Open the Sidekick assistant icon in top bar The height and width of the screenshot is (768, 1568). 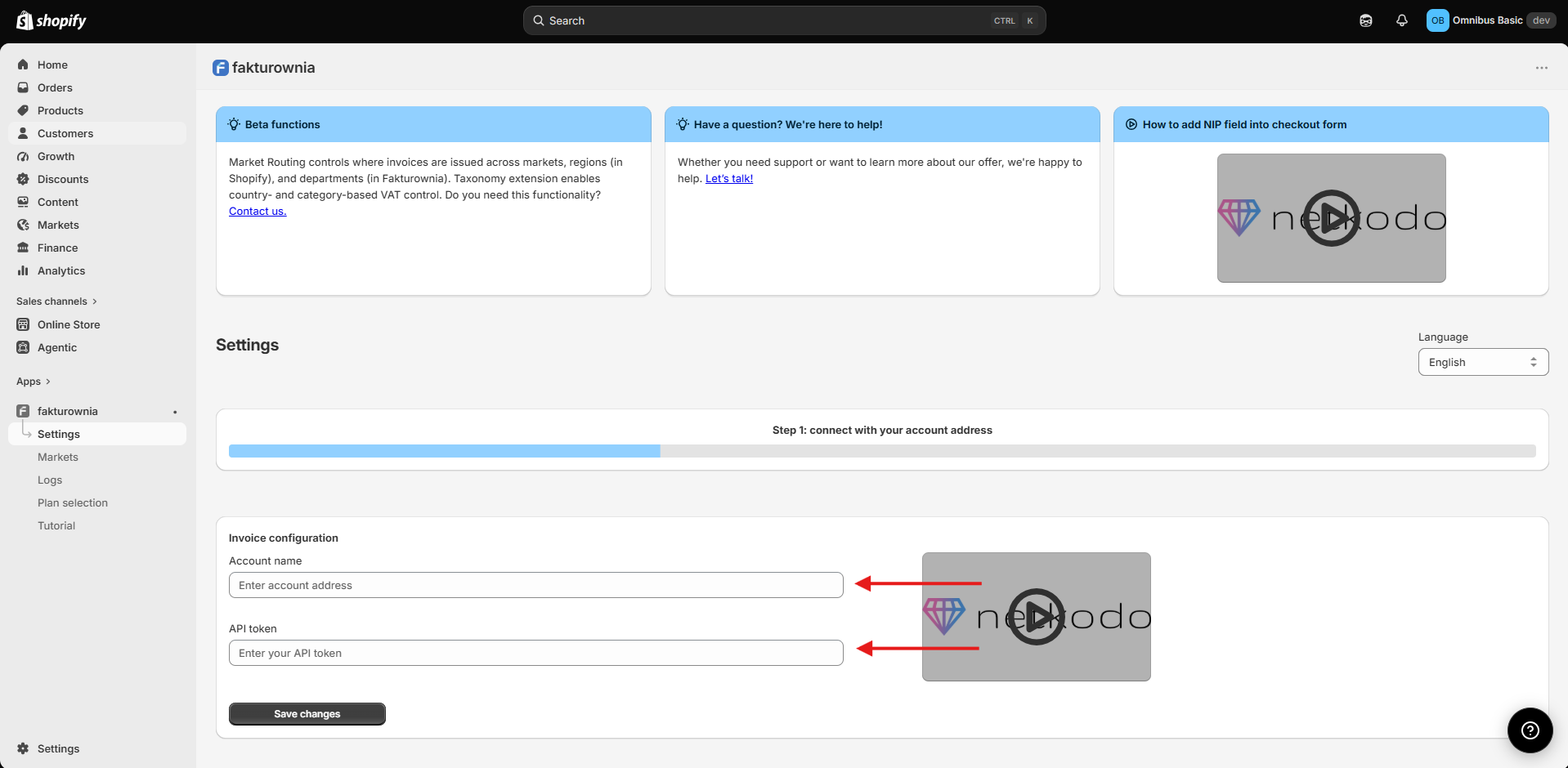point(1366,20)
